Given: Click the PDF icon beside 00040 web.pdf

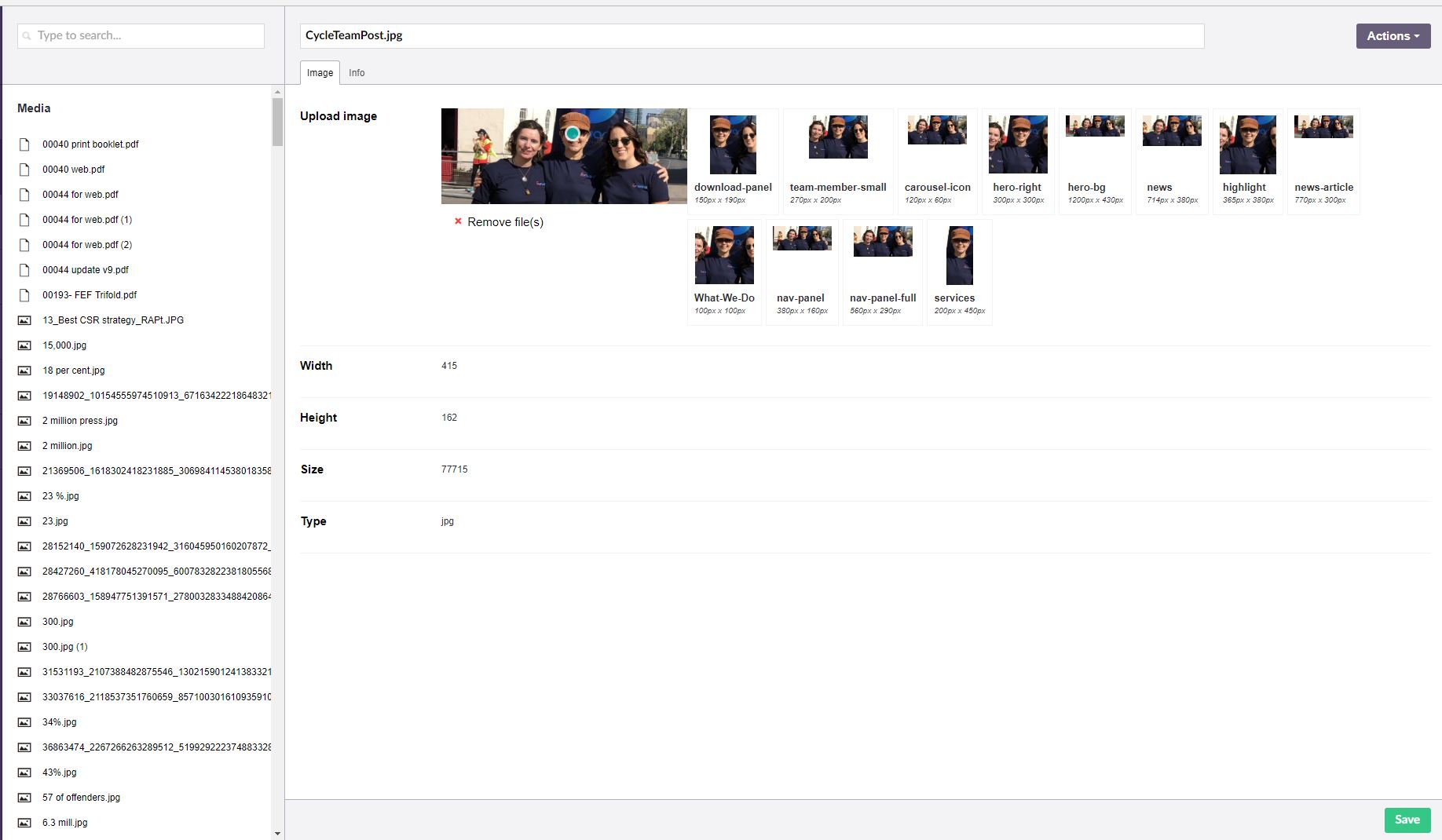Looking at the screenshot, I should tap(24, 170).
